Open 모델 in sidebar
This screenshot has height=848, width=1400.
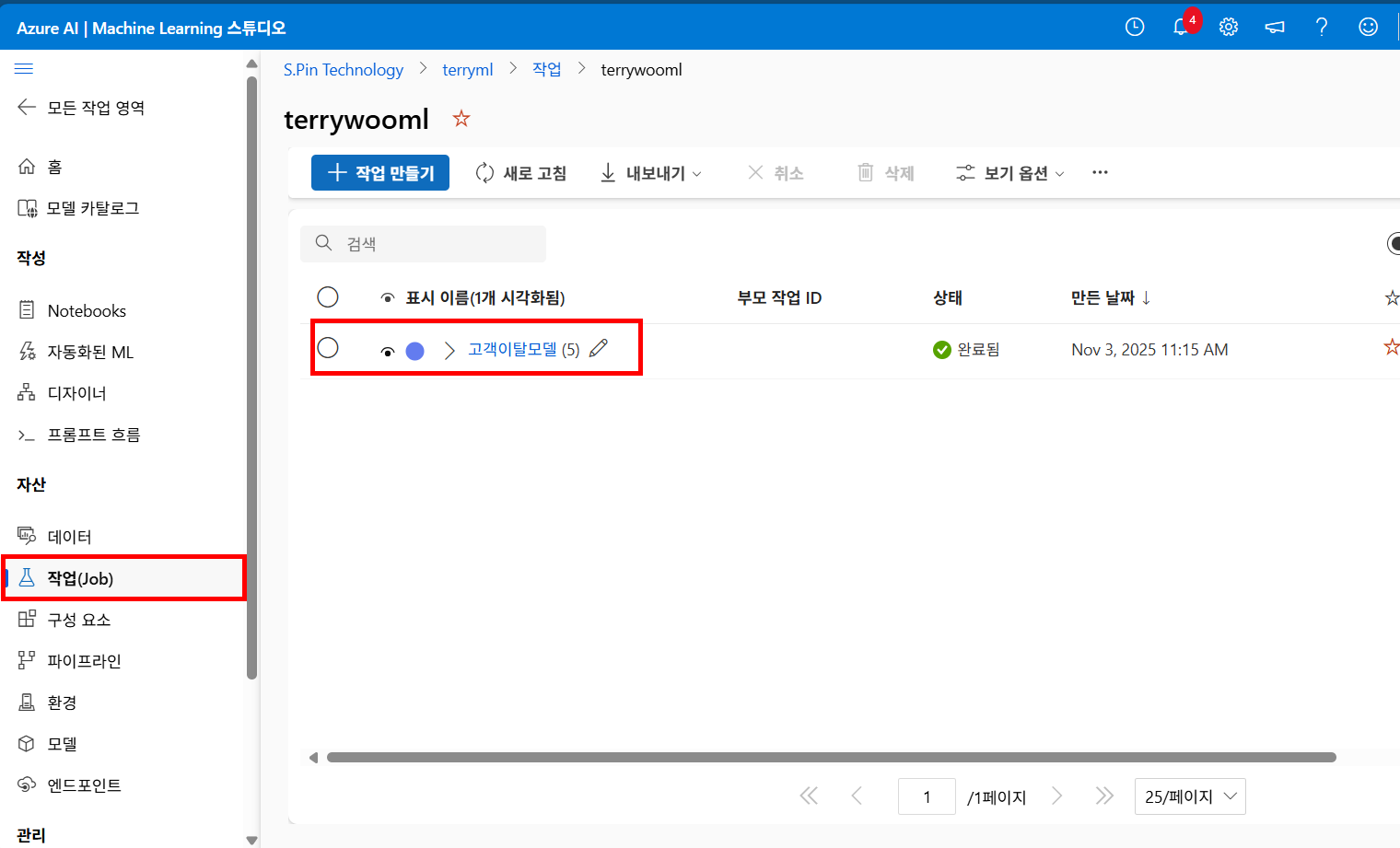pos(63,744)
